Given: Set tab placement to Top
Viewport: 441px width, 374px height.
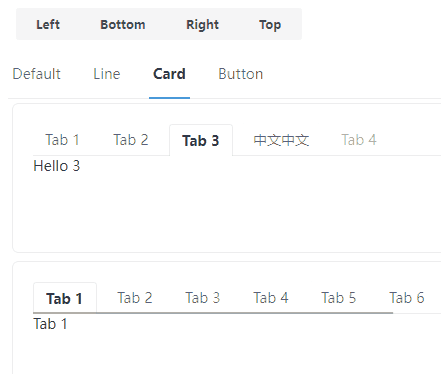Looking at the screenshot, I should [x=270, y=24].
